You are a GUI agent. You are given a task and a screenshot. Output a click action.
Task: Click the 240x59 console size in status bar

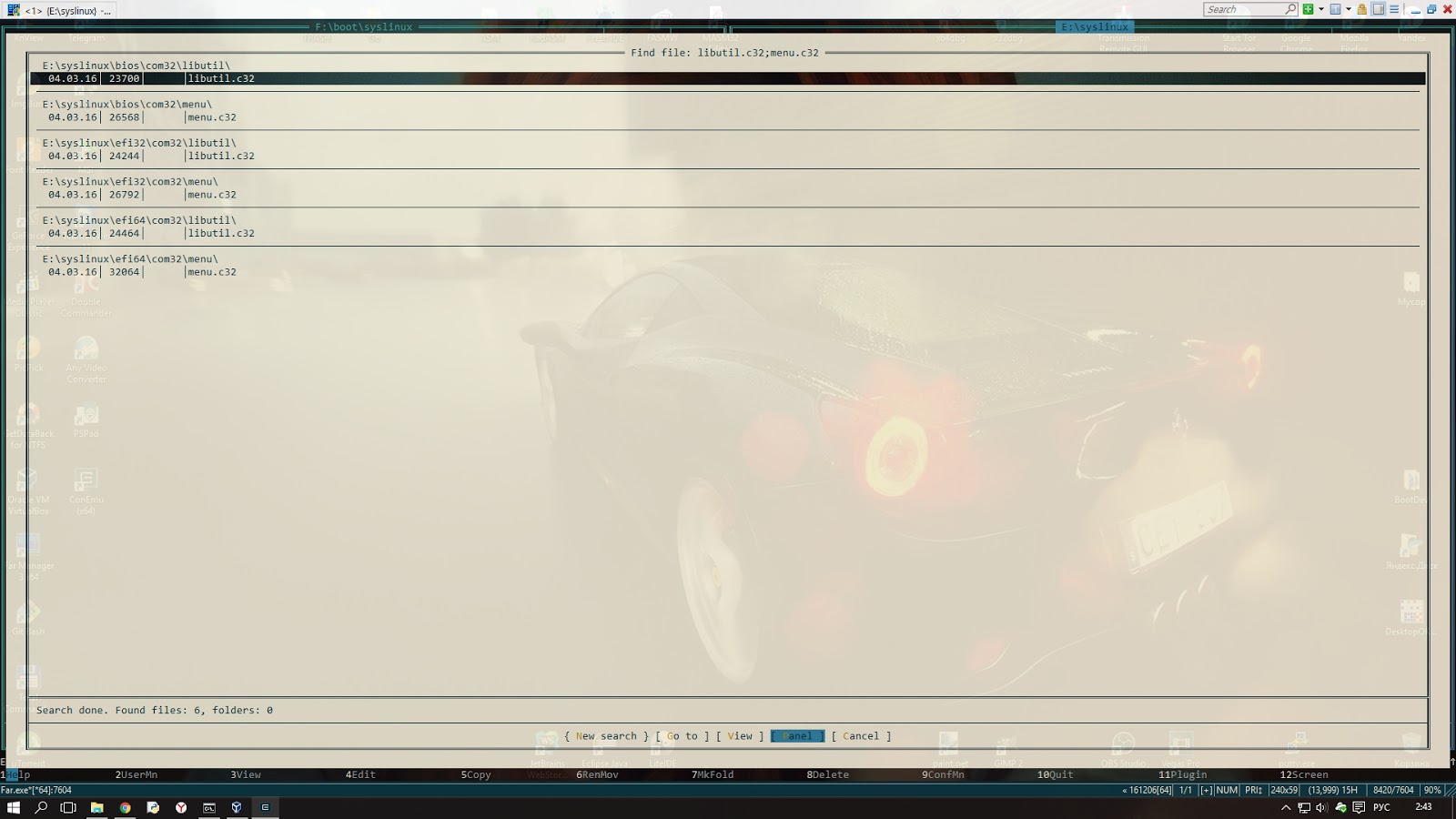1284,791
